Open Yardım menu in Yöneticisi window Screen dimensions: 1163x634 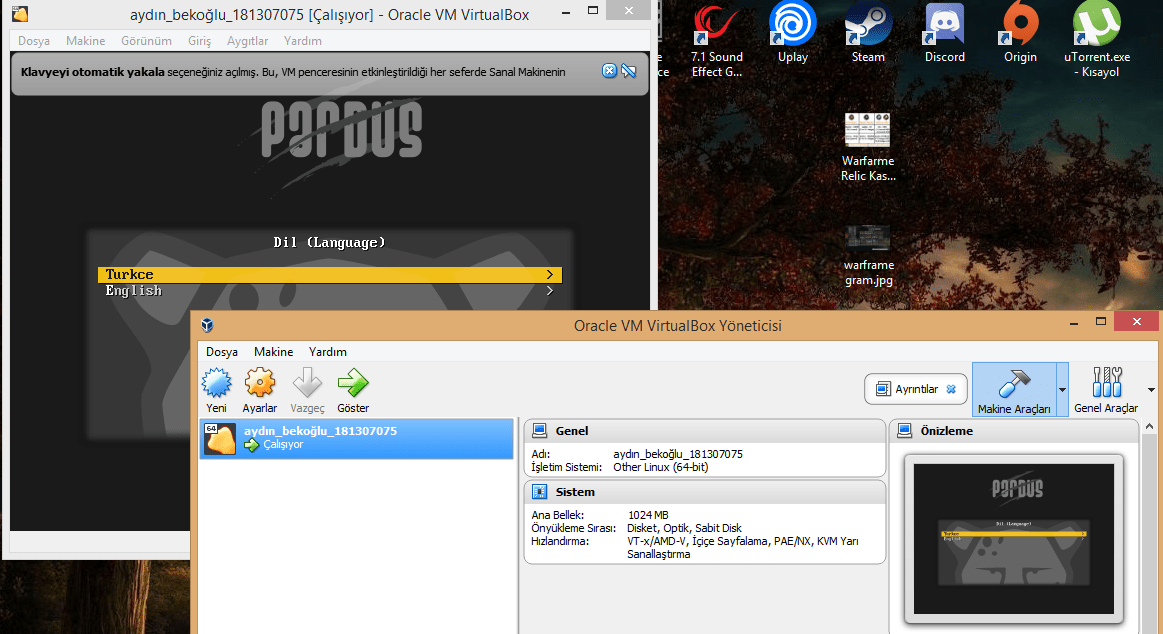click(x=328, y=351)
